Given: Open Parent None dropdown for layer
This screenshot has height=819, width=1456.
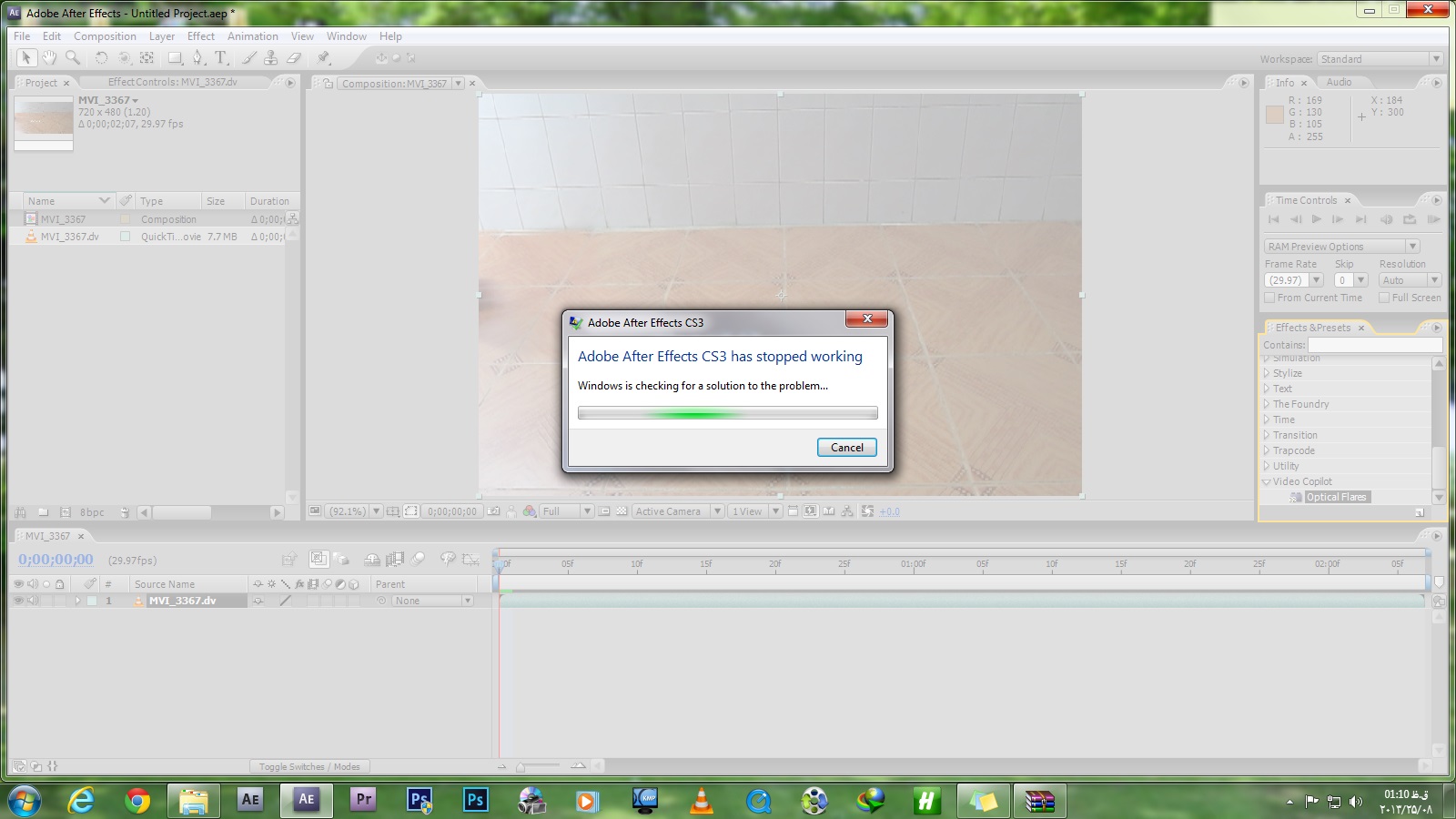Looking at the screenshot, I should point(433,601).
